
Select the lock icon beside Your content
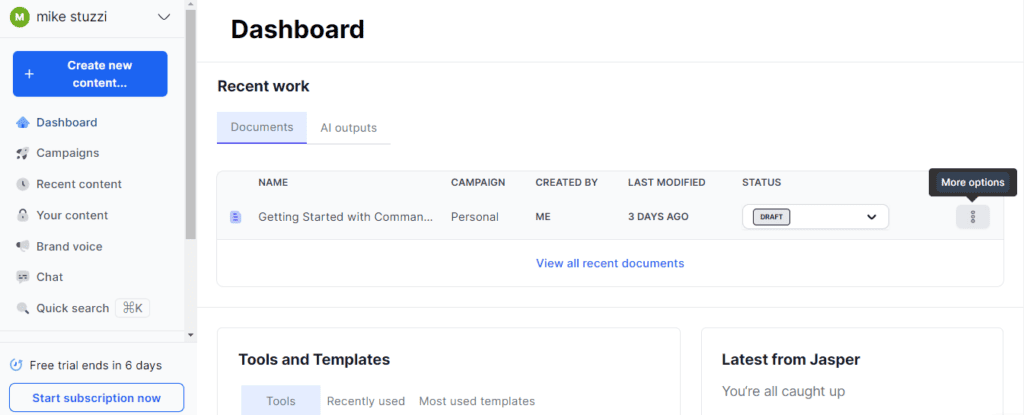[23, 215]
